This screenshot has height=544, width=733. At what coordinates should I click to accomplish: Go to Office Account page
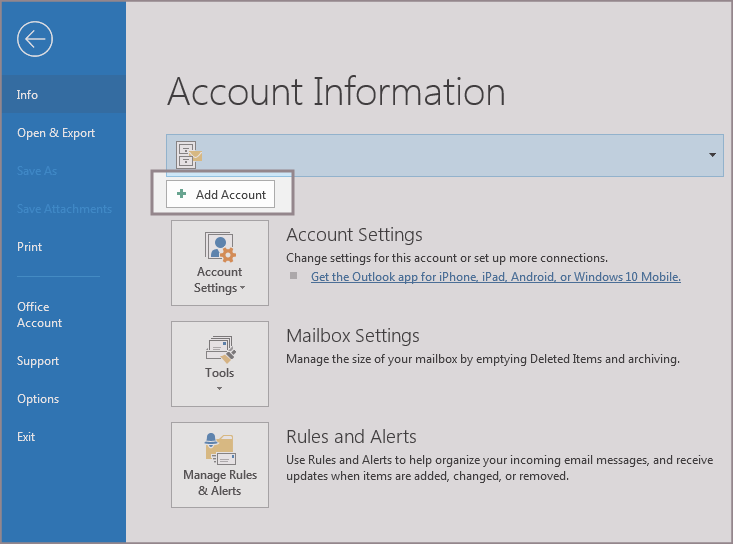click(40, 315)
